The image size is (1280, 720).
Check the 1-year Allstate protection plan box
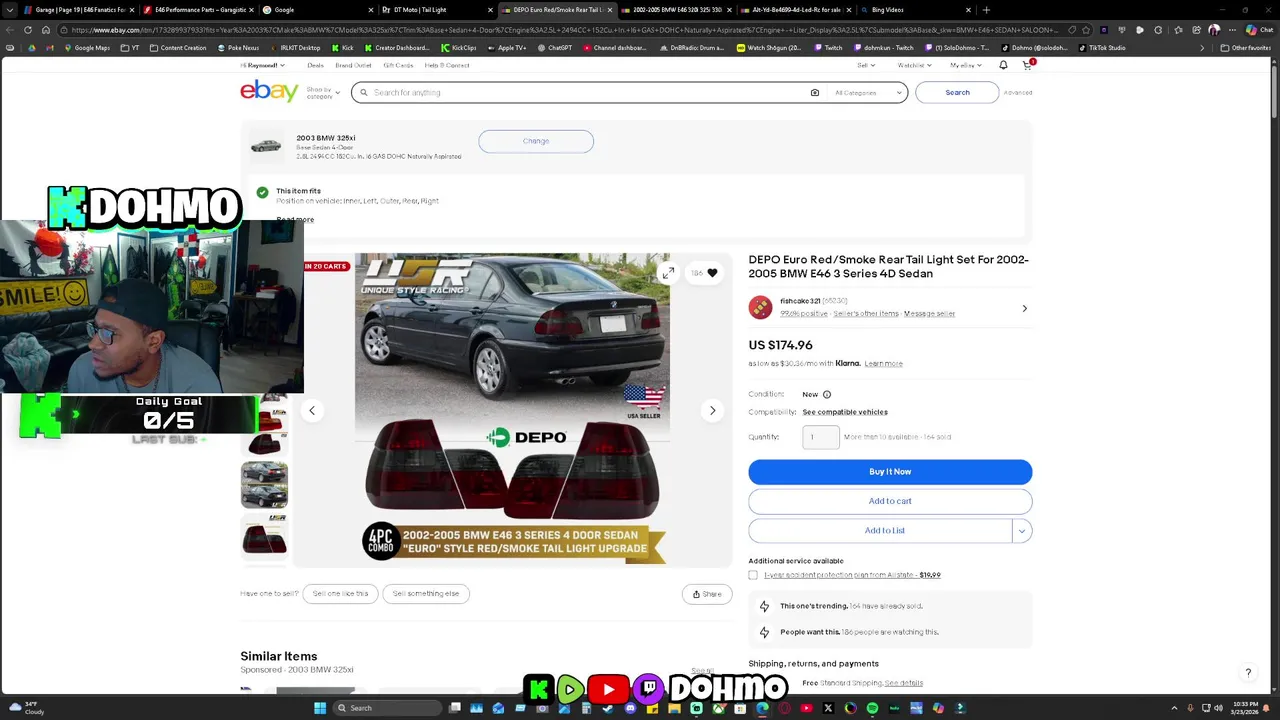click(x=753, y=575)
